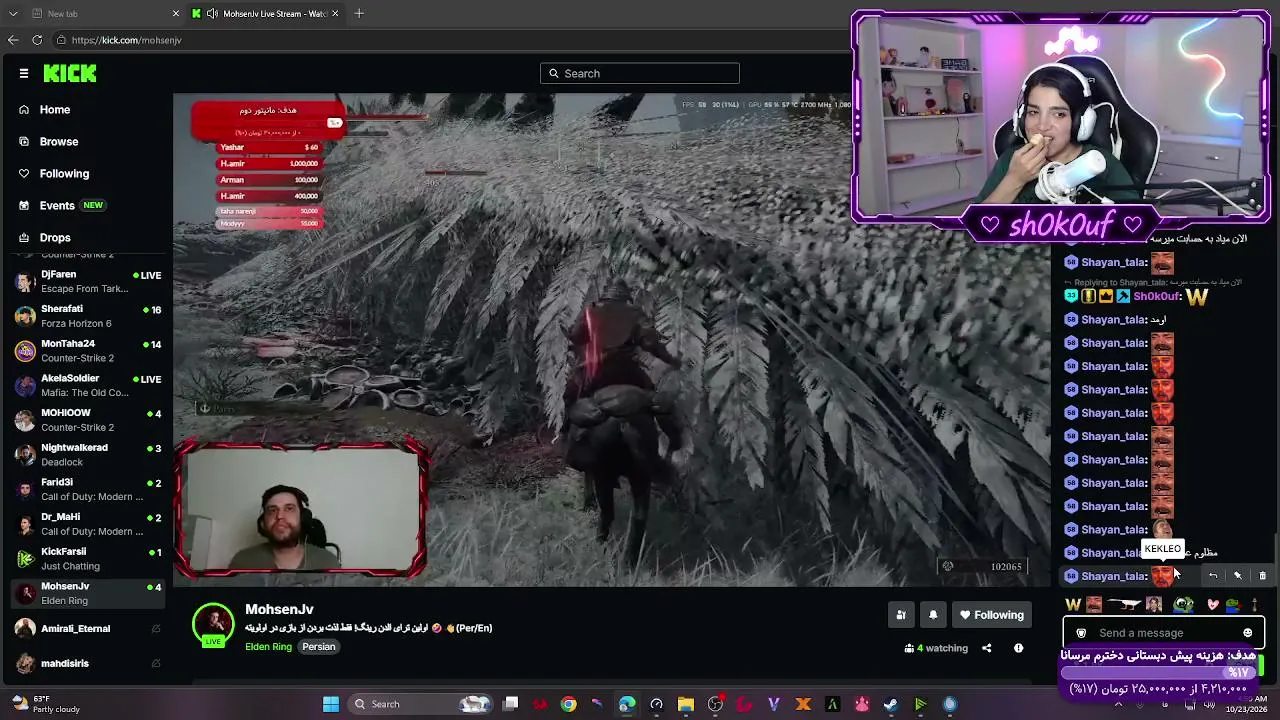The height and width of the screenshot is (720, 1280).
Task: Mute the MohsenJv Live Stream tab audio
Action: pos(212,13)
